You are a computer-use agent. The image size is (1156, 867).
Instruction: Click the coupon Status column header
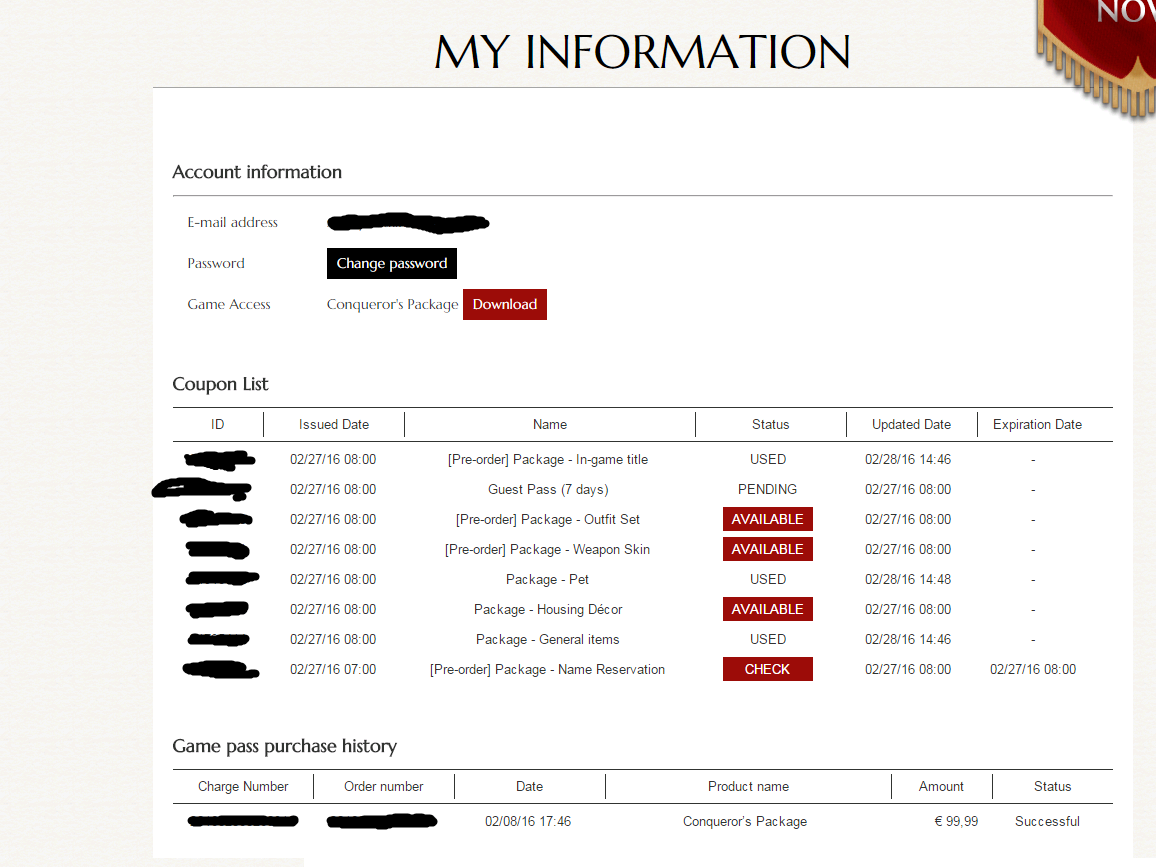770,425
